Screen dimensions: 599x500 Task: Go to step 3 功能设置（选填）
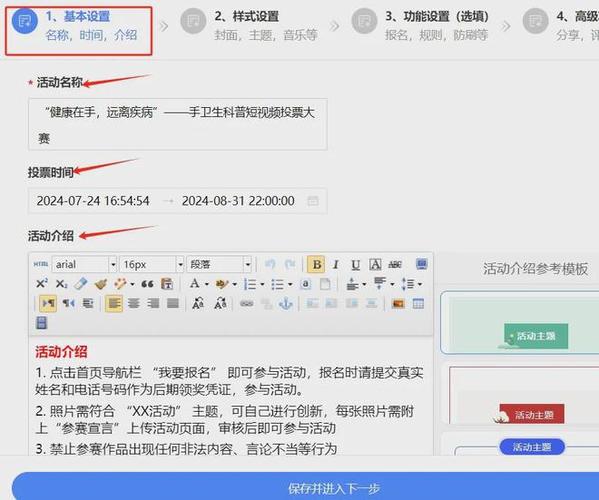click(420, 26)
